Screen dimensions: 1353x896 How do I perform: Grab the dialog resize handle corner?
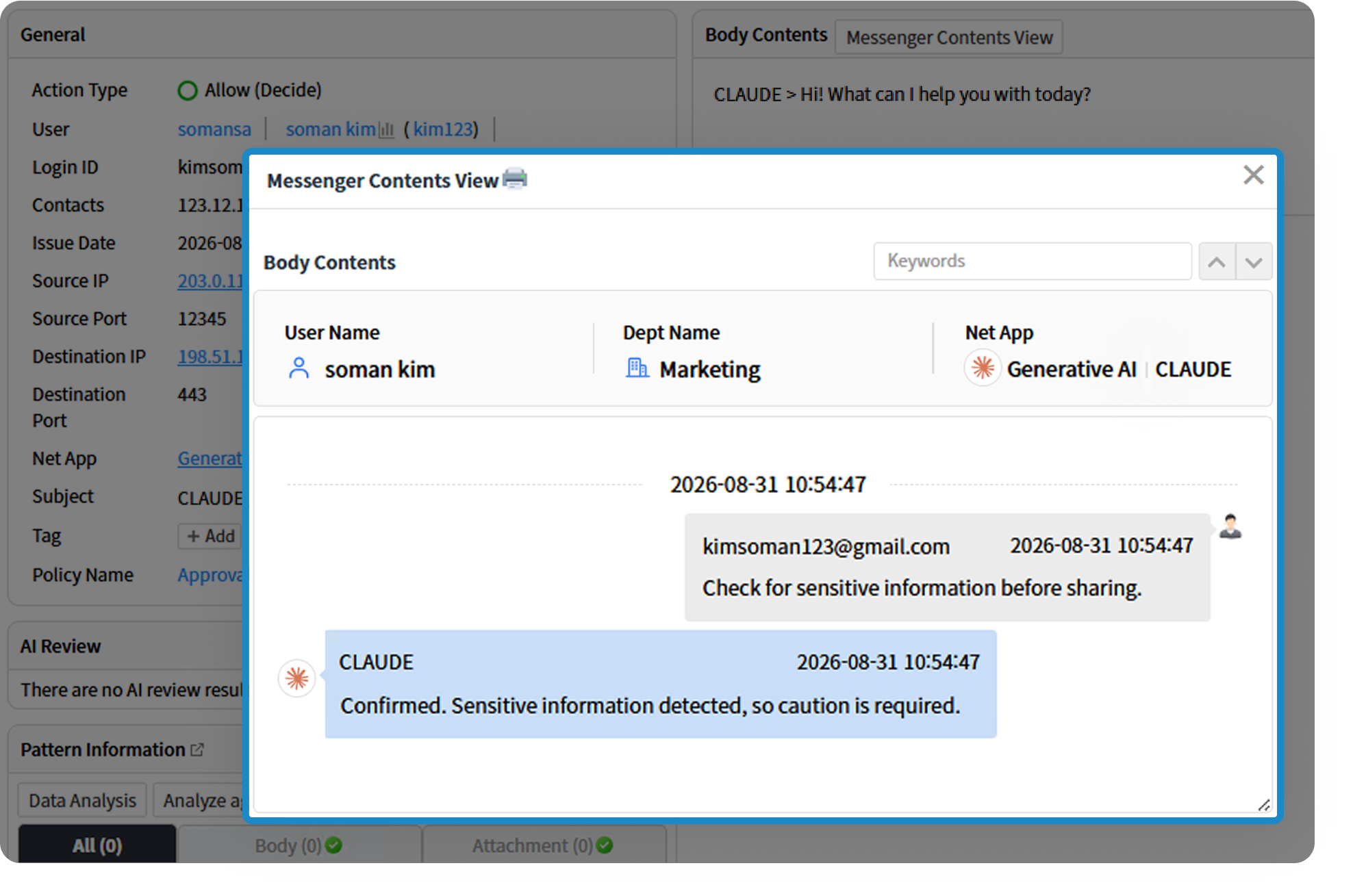(1263, 805)
